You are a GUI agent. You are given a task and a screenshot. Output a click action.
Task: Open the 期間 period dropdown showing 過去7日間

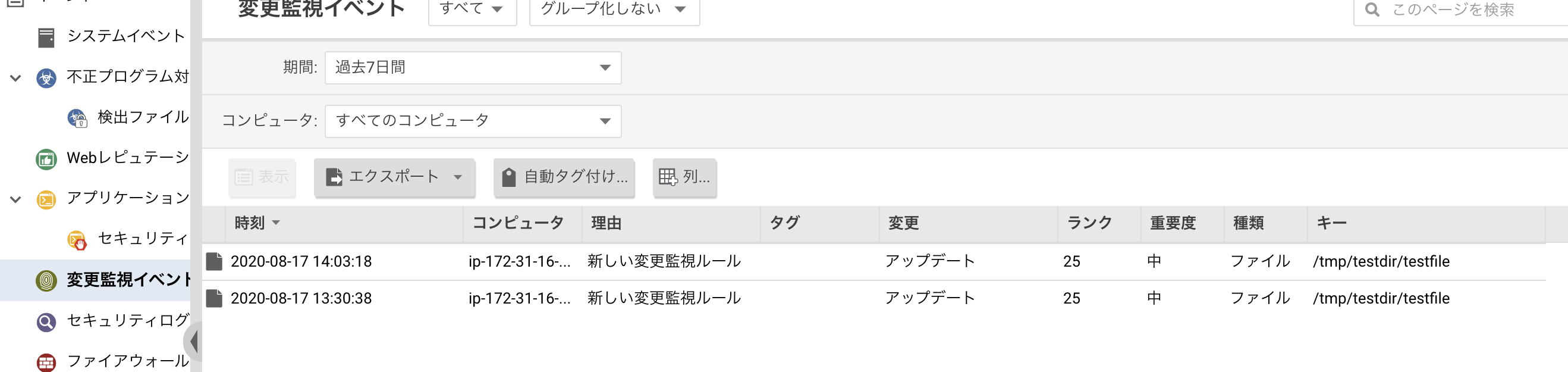coord(472,68)
